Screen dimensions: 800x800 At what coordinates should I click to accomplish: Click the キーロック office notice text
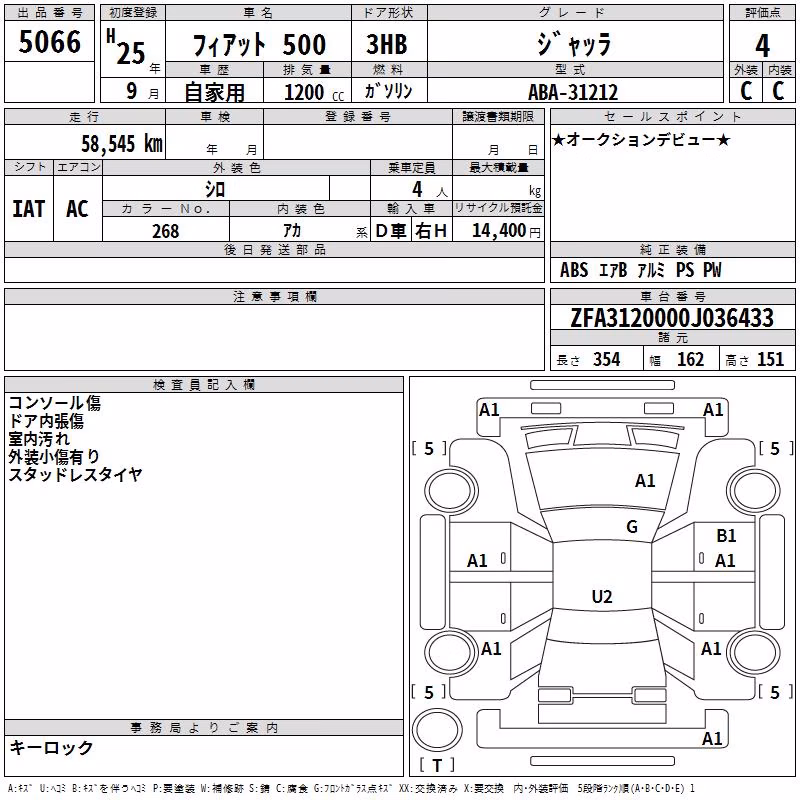pyautogui.click(x=51, y=747)
